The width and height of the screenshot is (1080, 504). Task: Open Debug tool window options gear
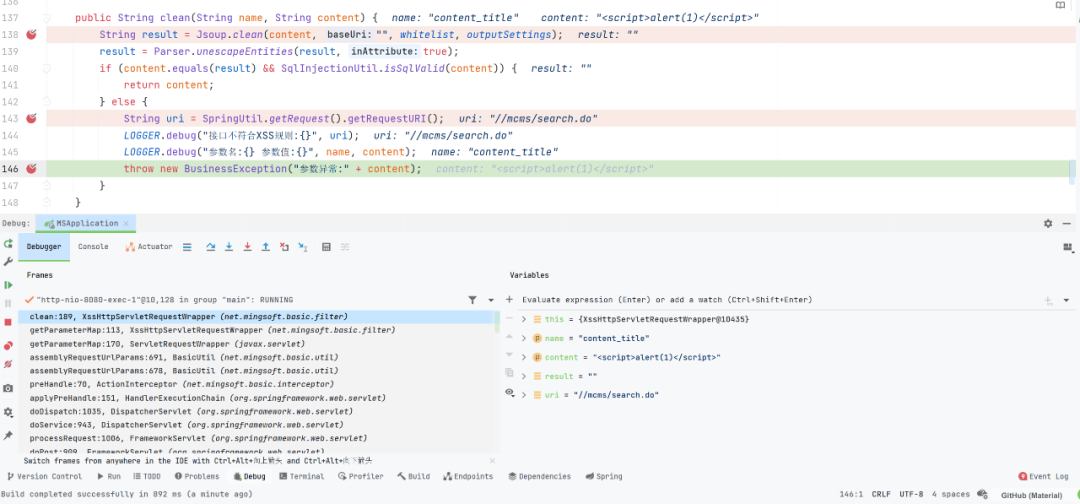(x=1048, y=224)
